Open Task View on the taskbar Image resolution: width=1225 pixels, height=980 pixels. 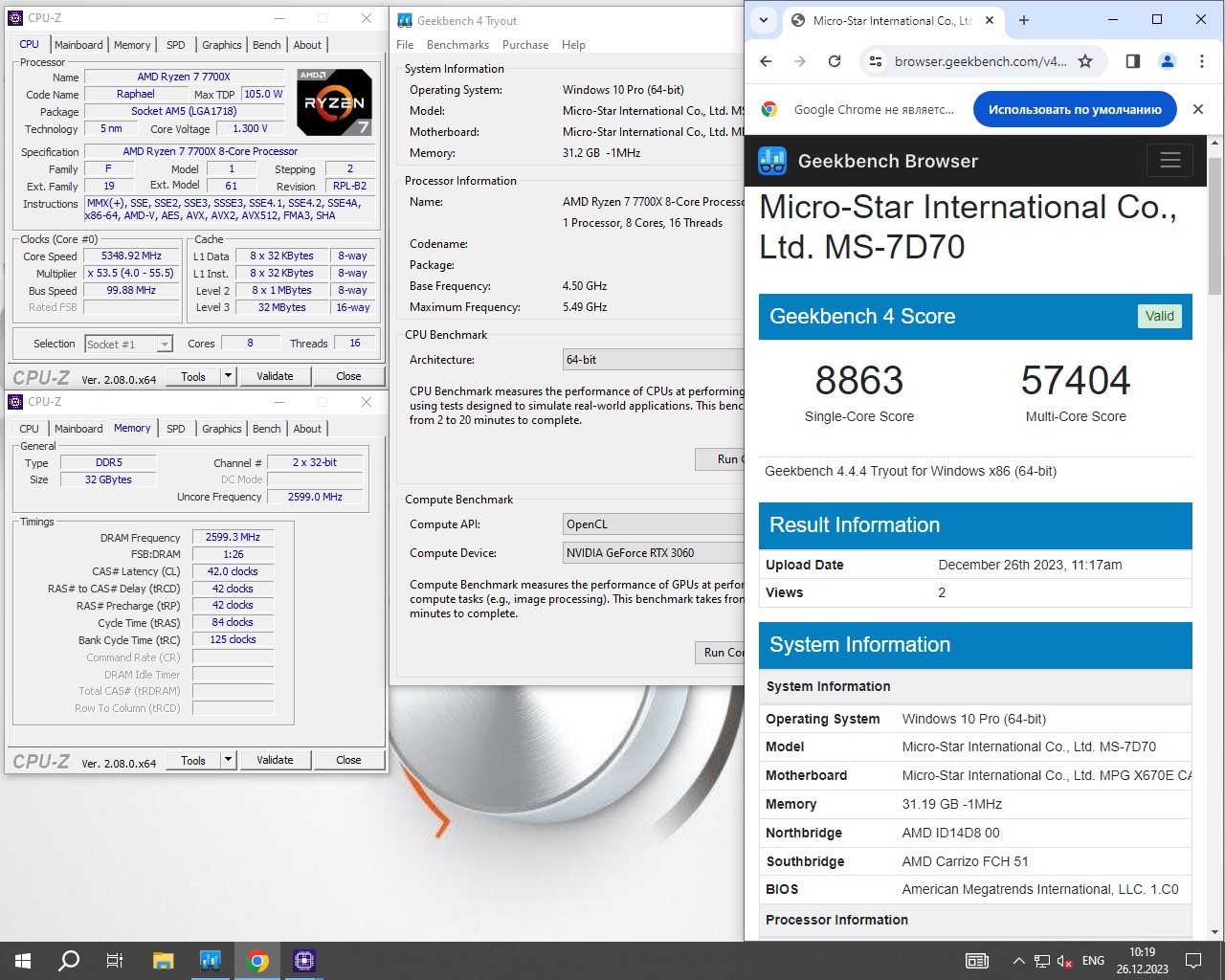[115, 961]
